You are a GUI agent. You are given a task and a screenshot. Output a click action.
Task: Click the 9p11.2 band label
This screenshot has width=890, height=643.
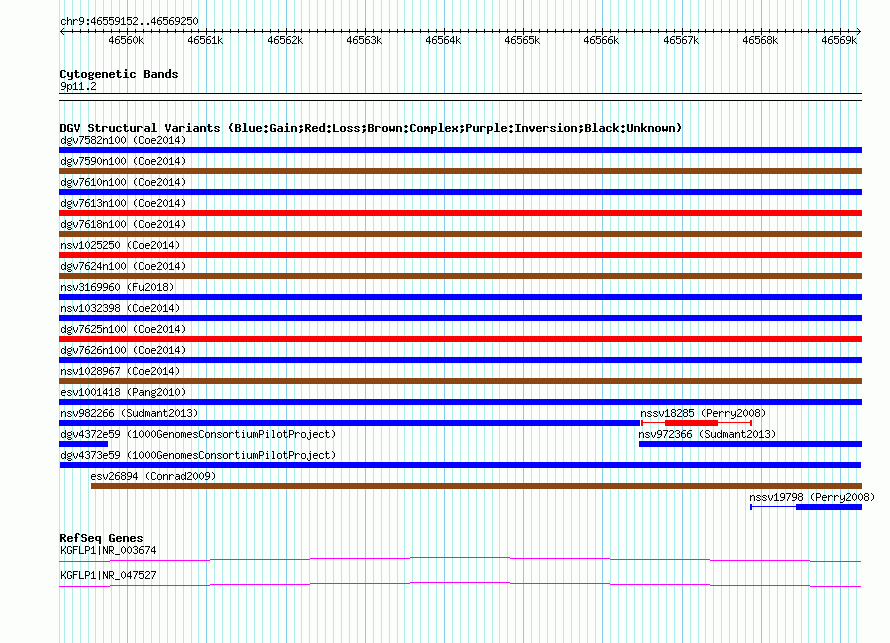[x=78, y=86]
